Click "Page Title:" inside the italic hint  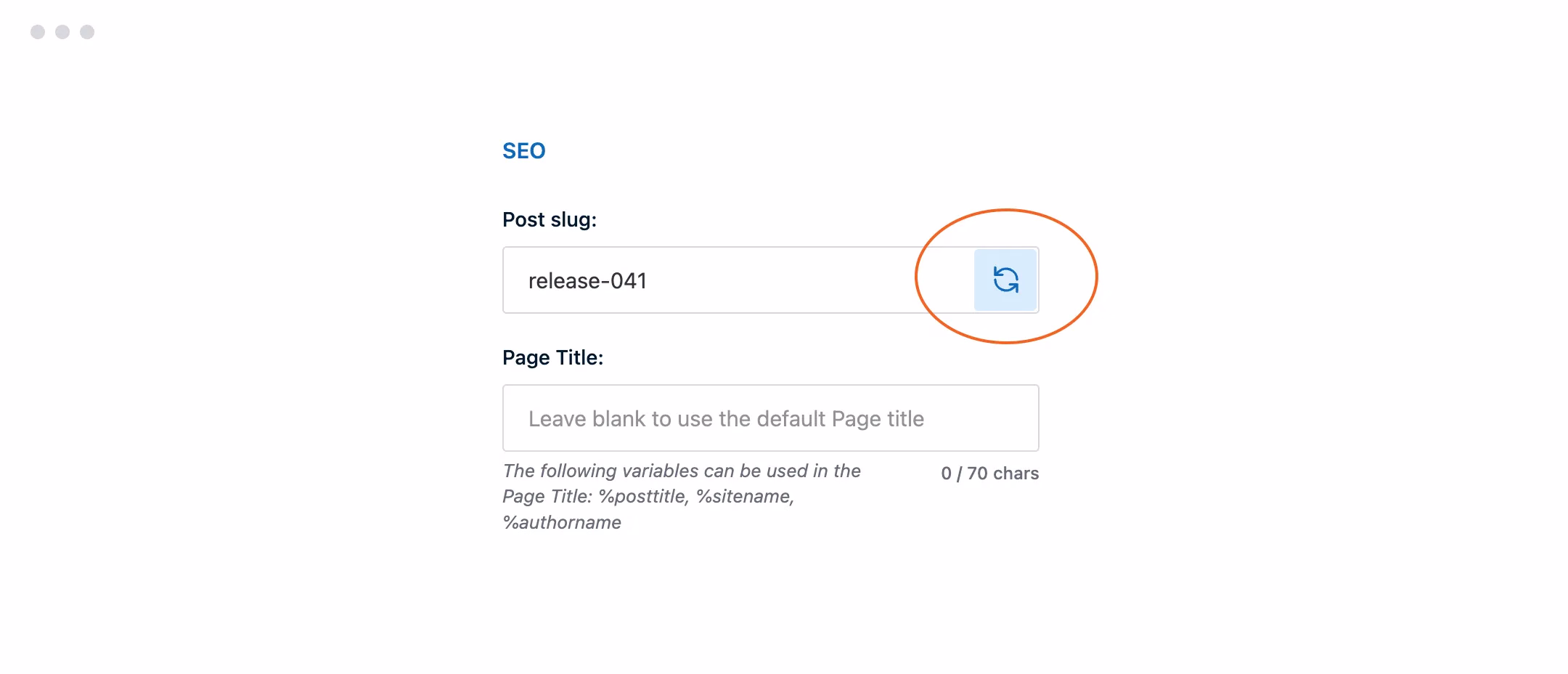(547, 497)
